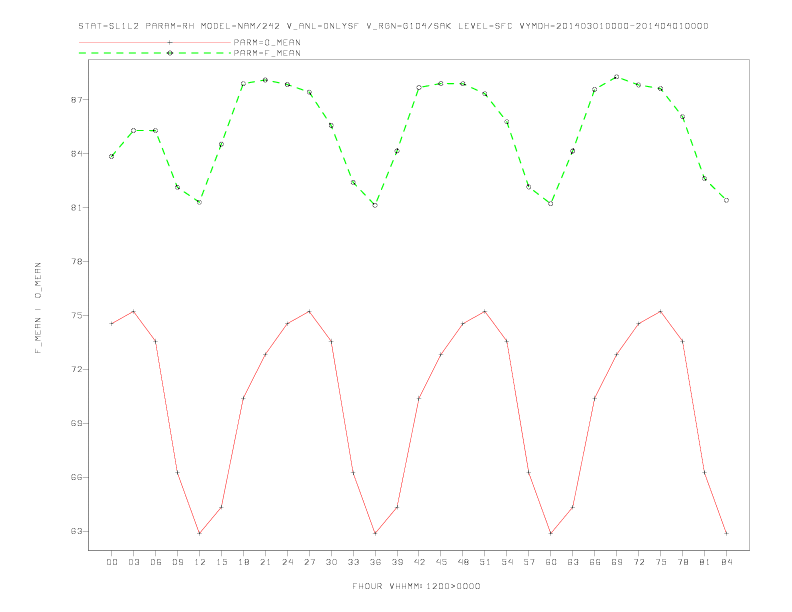The width and height of the screenshot is (792, 612).
Task: Click the green F_MEAN data point at hour 69
Action: (x=617, y=77)
